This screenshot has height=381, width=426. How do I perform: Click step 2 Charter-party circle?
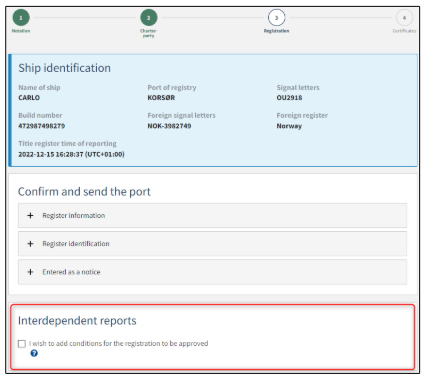[x=149, y=18]
